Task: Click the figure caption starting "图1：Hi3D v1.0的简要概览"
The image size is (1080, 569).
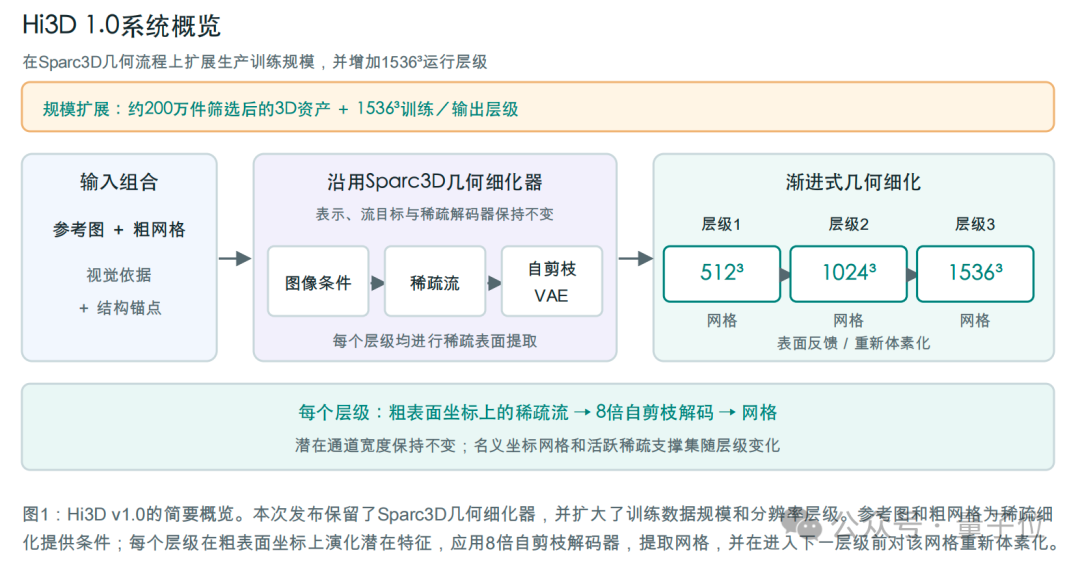Action: click(540, 528)
